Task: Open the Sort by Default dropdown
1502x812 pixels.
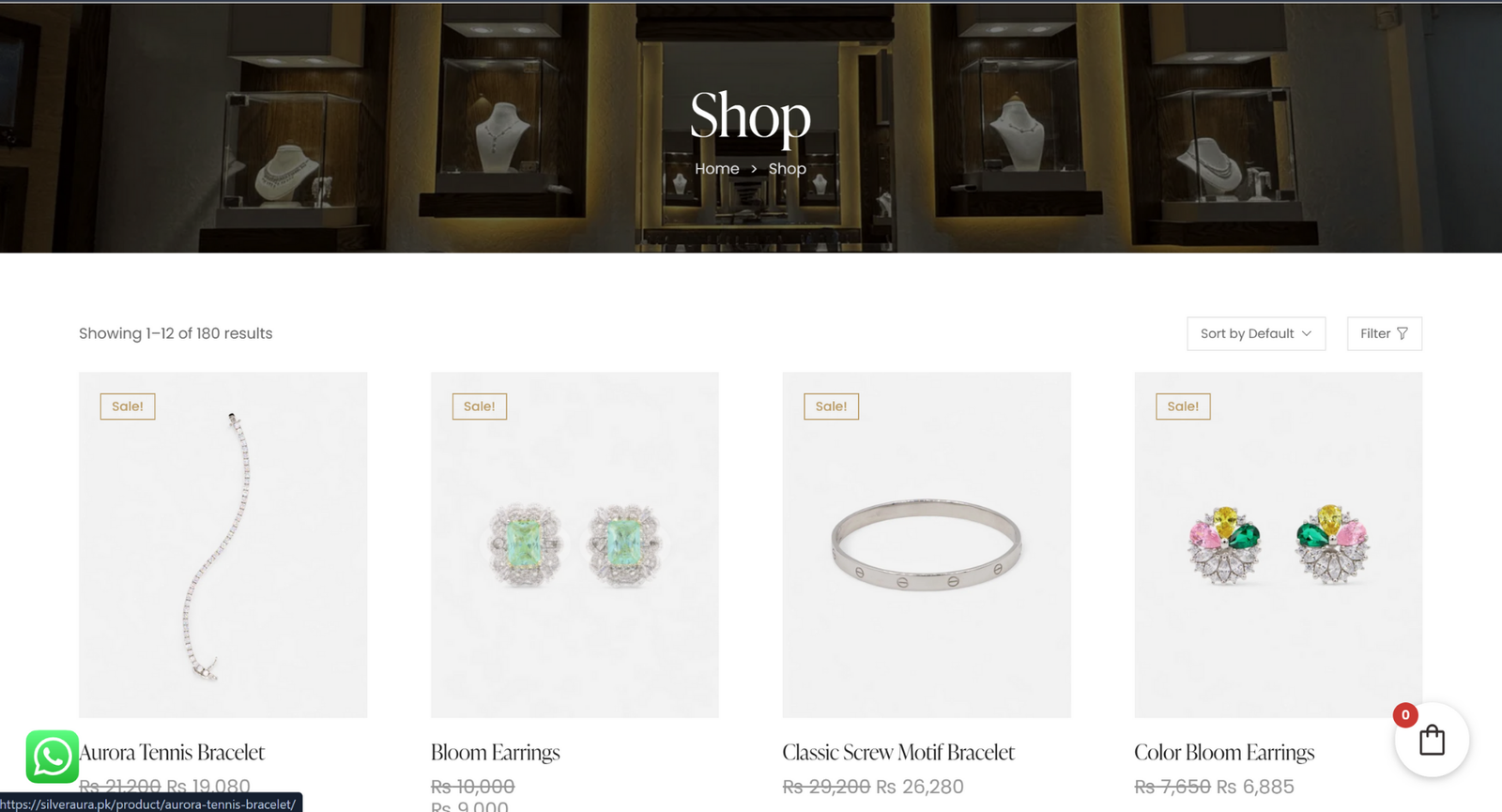Action: pos(1256,333)
